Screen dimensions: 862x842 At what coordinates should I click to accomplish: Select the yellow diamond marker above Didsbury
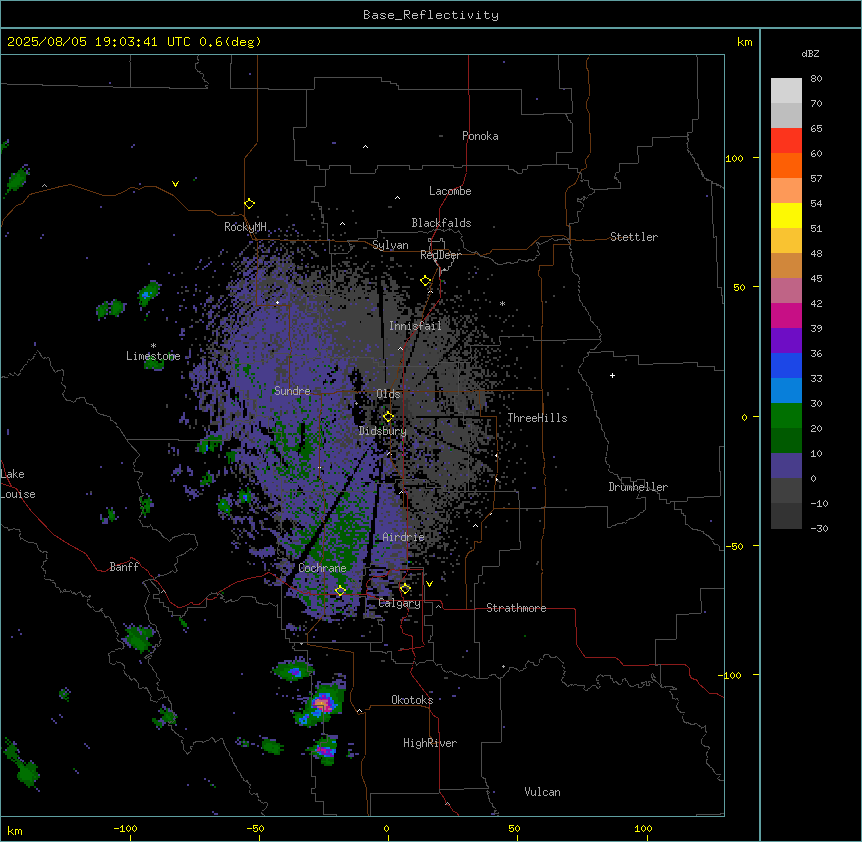click(388, 417)
